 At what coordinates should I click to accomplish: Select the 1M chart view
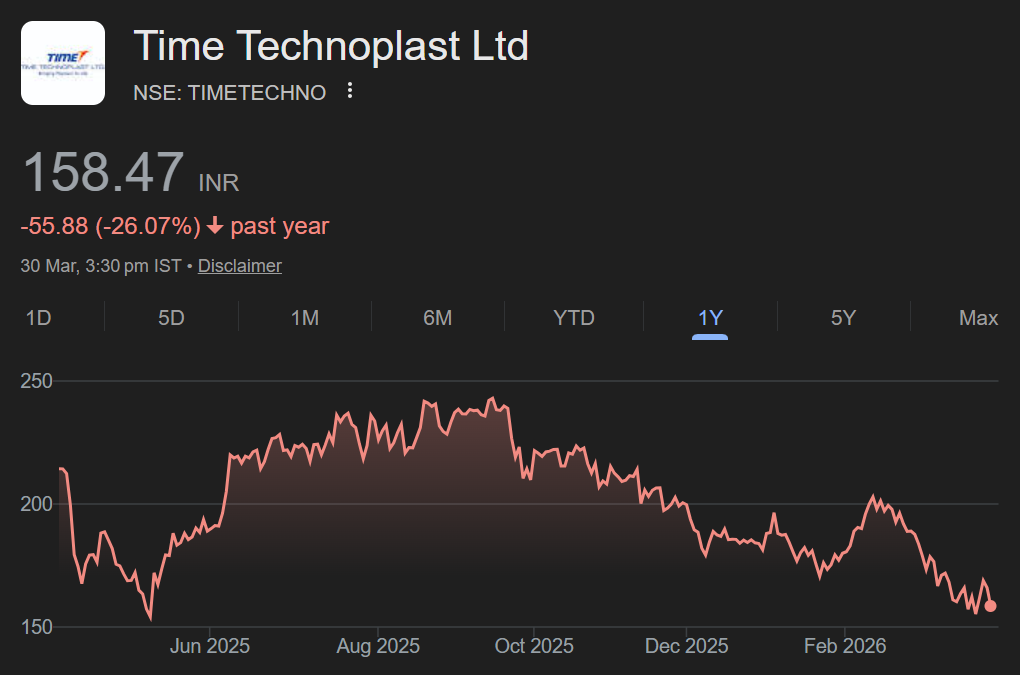pos(305,317)
